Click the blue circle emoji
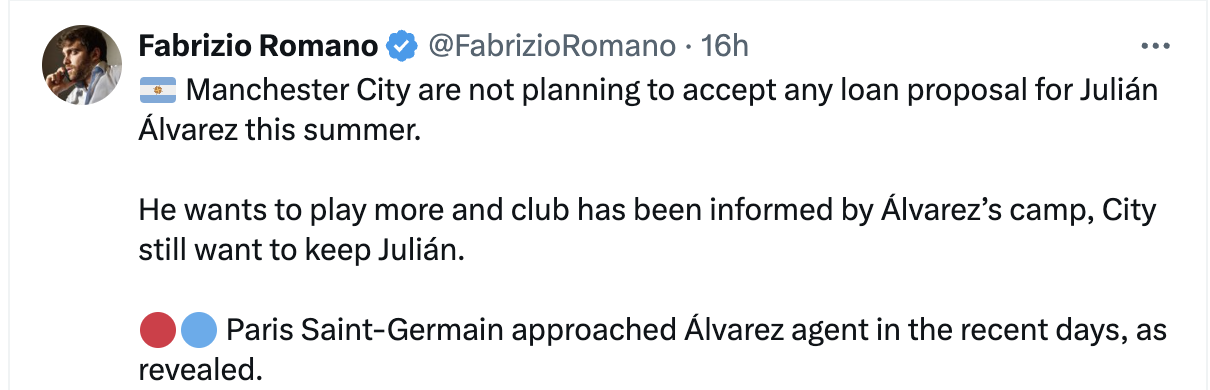1210x390 pixels. pos(198,329)
